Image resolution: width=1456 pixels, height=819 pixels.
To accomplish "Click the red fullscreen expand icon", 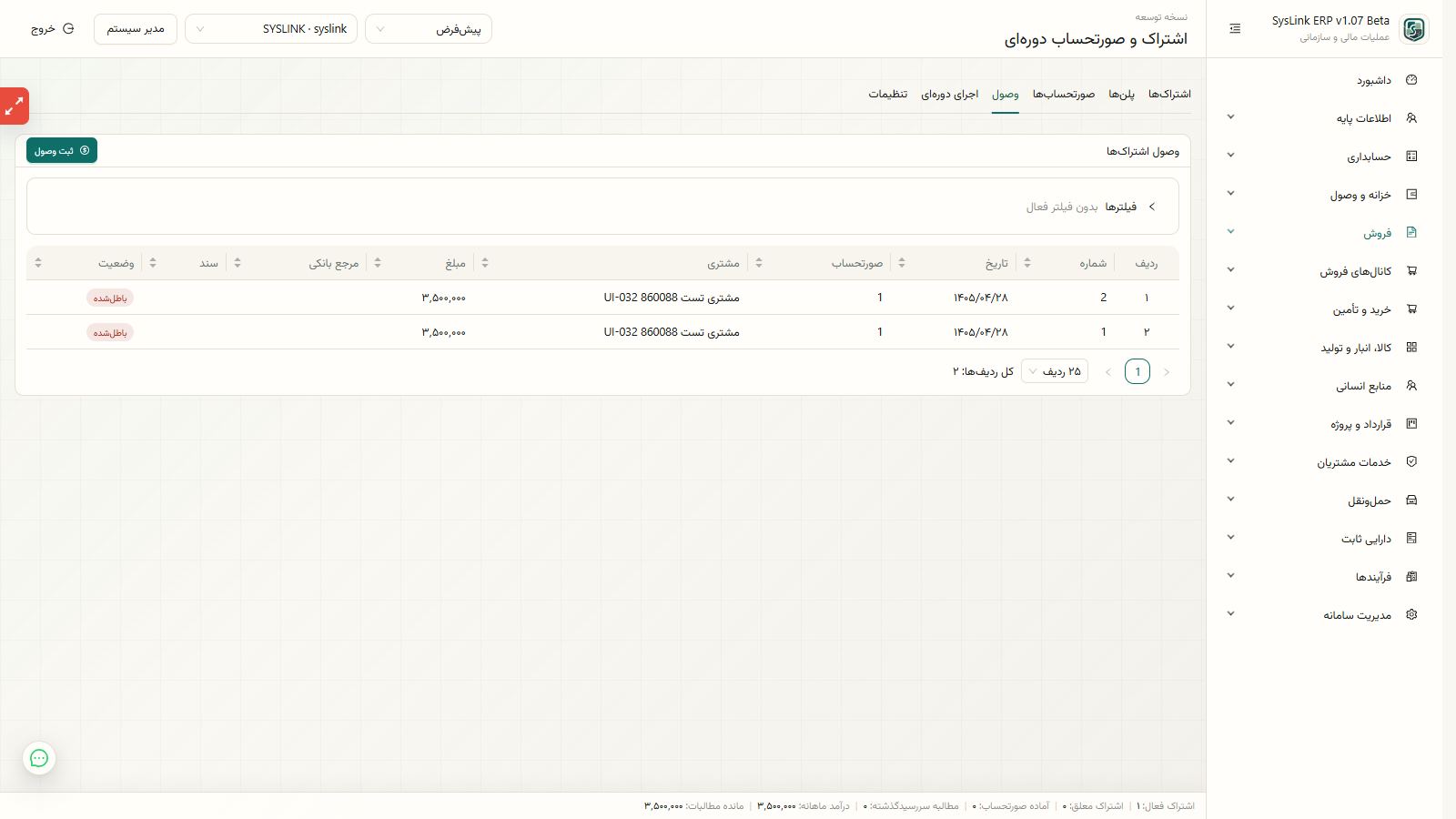I will click(15, 106).
